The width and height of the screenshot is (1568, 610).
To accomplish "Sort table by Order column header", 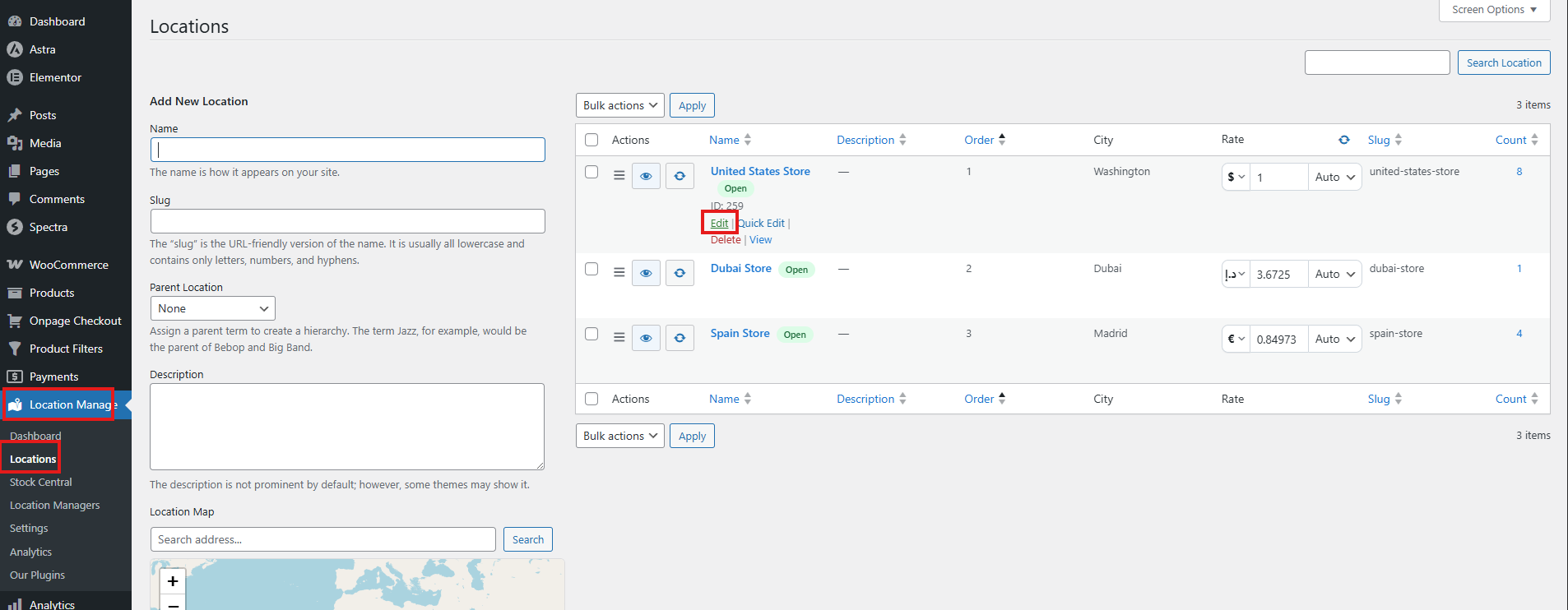I will (985, 140).
